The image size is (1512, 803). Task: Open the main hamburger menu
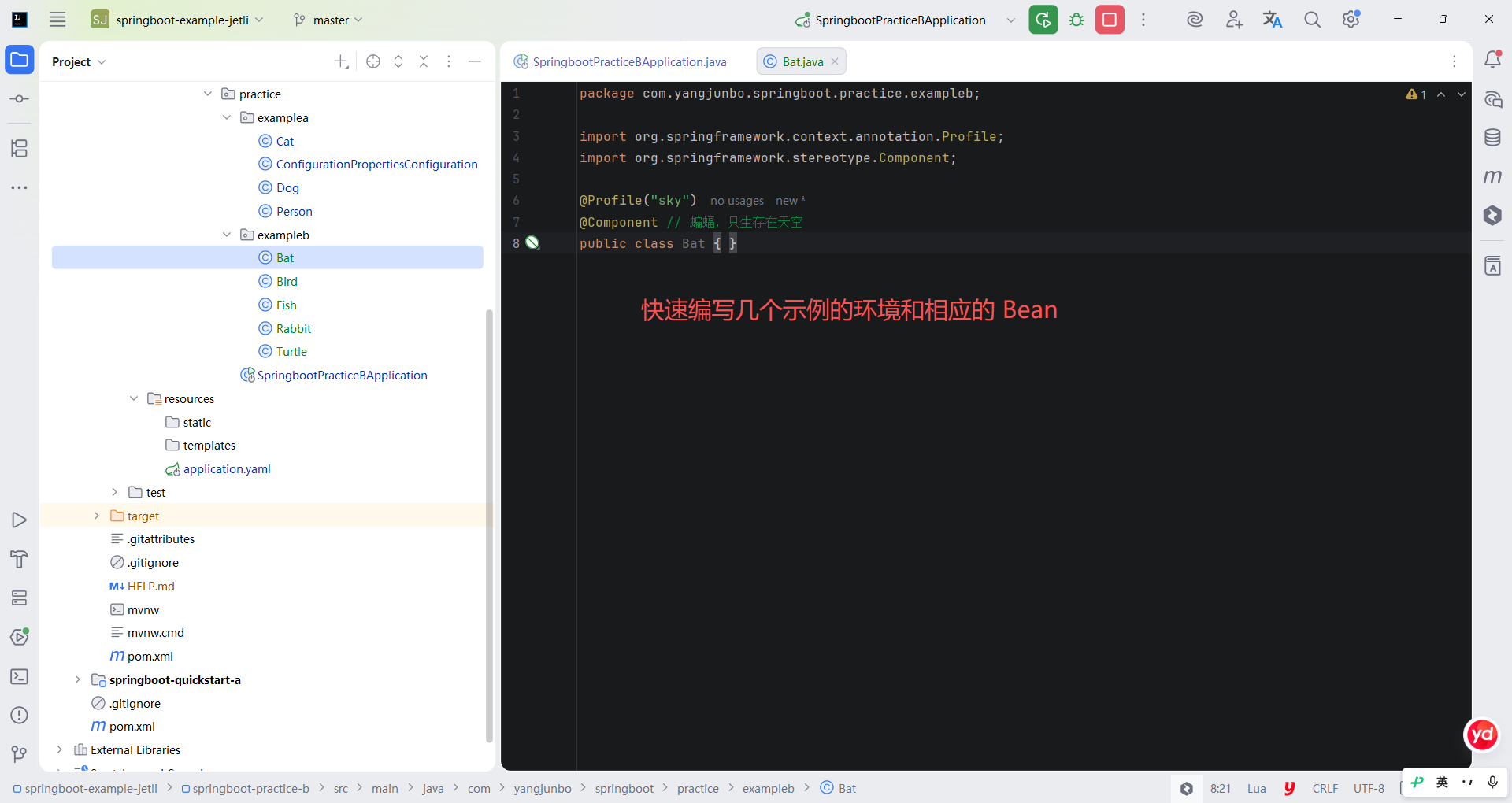point(57,20)
